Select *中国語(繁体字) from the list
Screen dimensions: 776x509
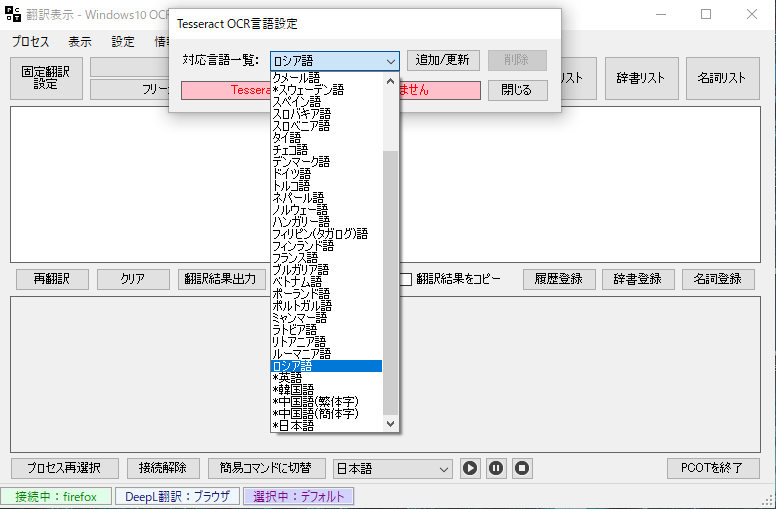(327, 402)
